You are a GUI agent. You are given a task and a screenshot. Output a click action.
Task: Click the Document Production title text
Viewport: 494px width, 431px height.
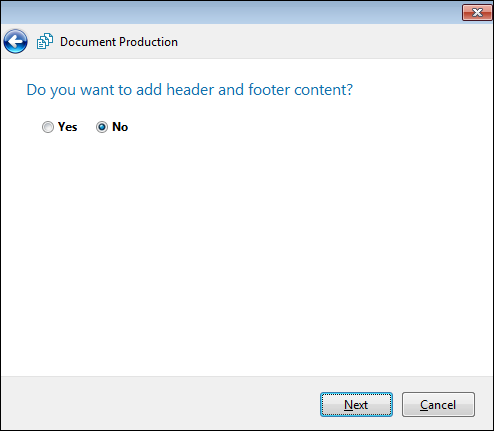click(119, 42)
